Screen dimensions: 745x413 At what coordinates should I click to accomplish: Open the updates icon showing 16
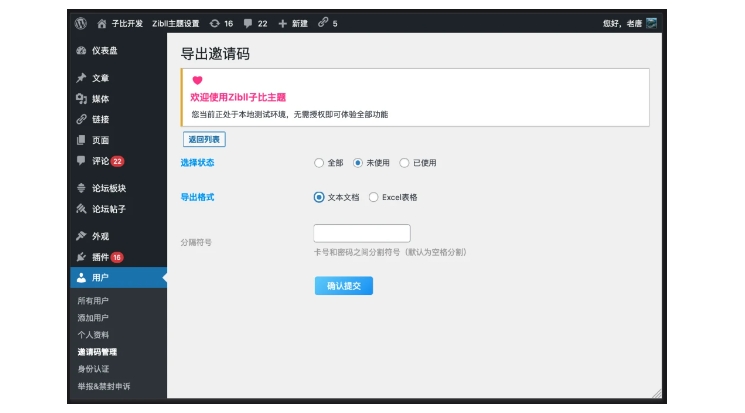215,23
